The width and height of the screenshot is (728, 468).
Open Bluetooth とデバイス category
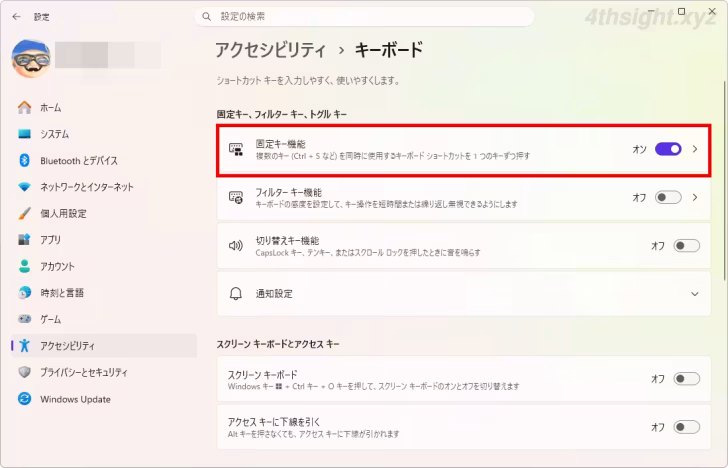point(104,160)
